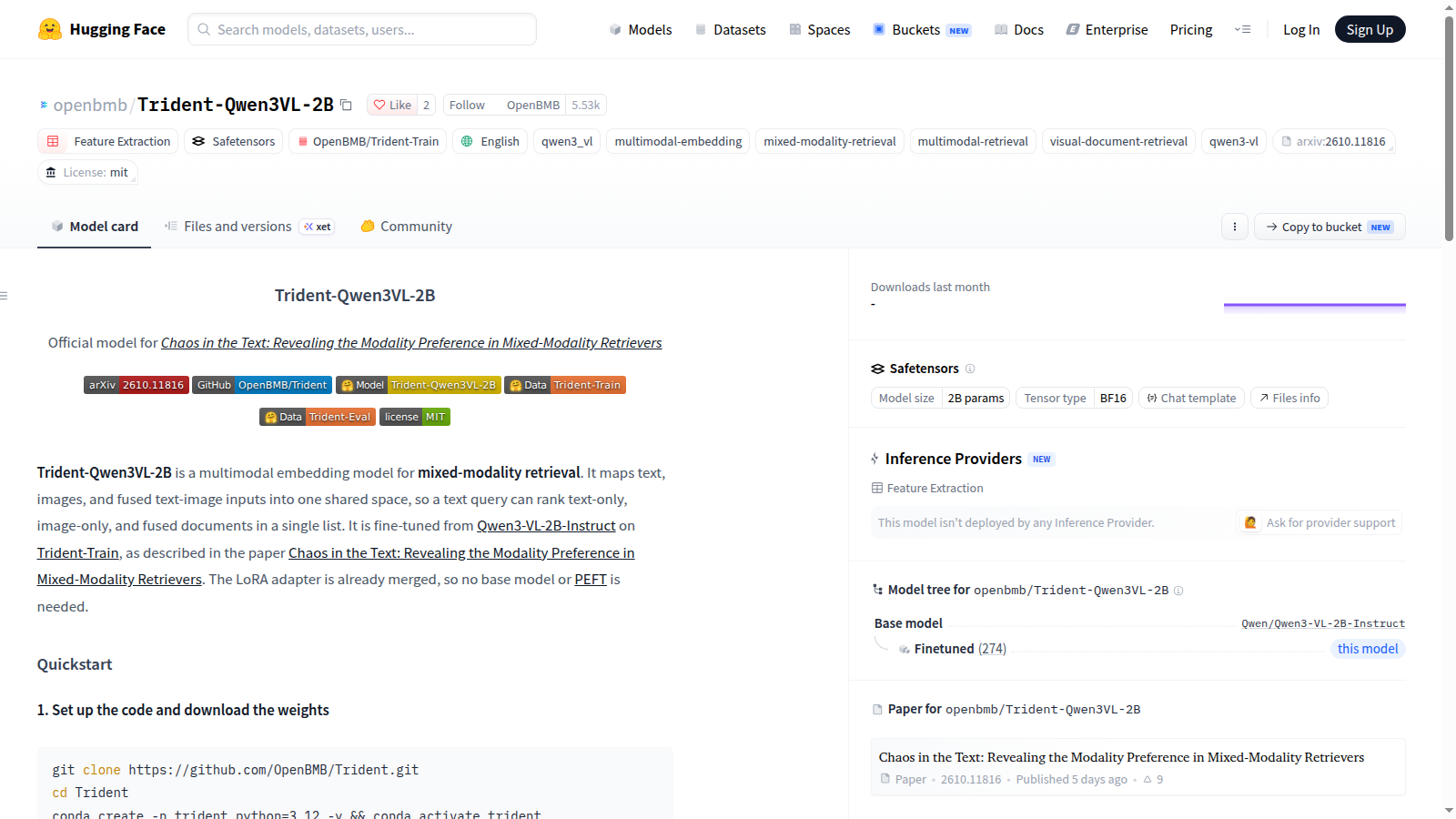Screen dimensions: 1456x819
Task: Click Ask for provider support
Action: pyautogui.click(x=1319, y=522)
